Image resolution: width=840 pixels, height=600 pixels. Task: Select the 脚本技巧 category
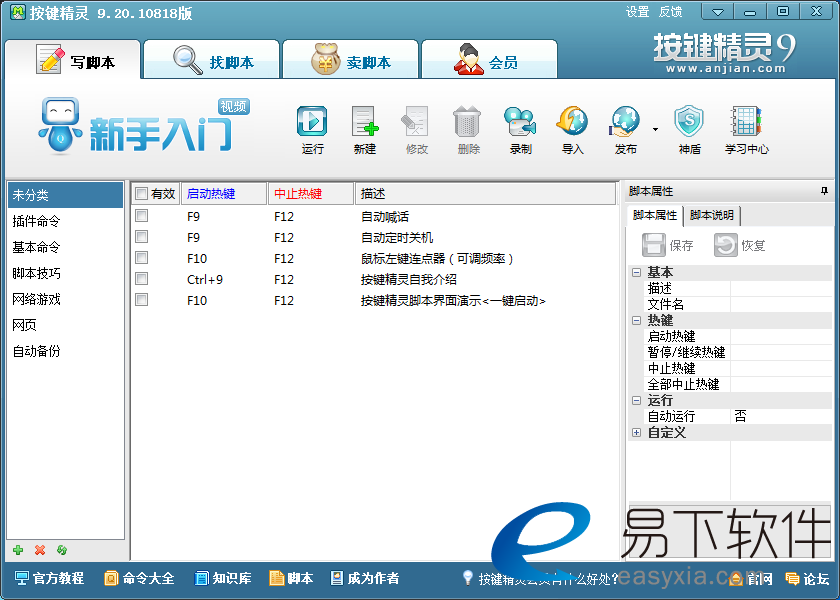[65, 273]
